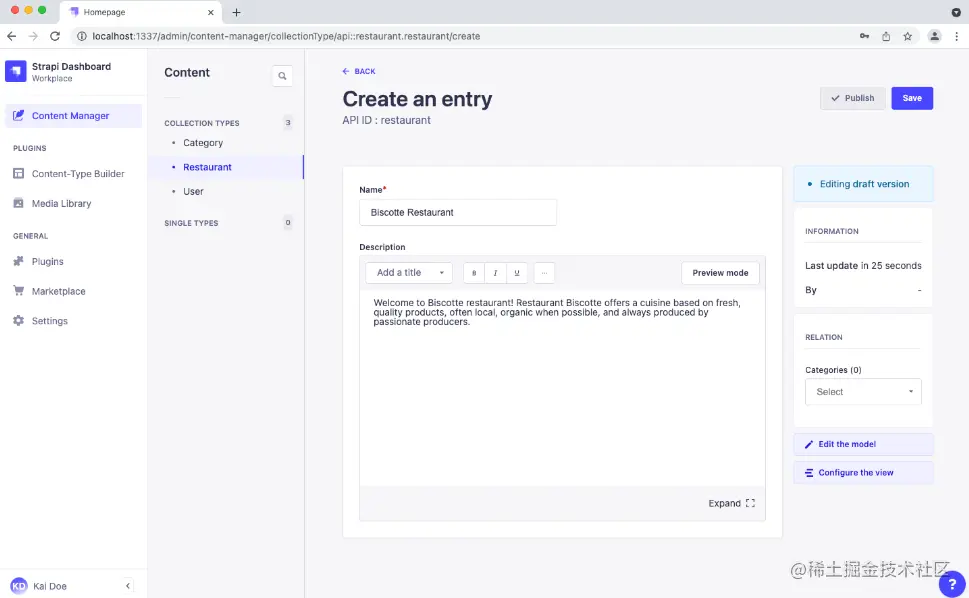Toggle bold formatting in editor

[474, 273]
